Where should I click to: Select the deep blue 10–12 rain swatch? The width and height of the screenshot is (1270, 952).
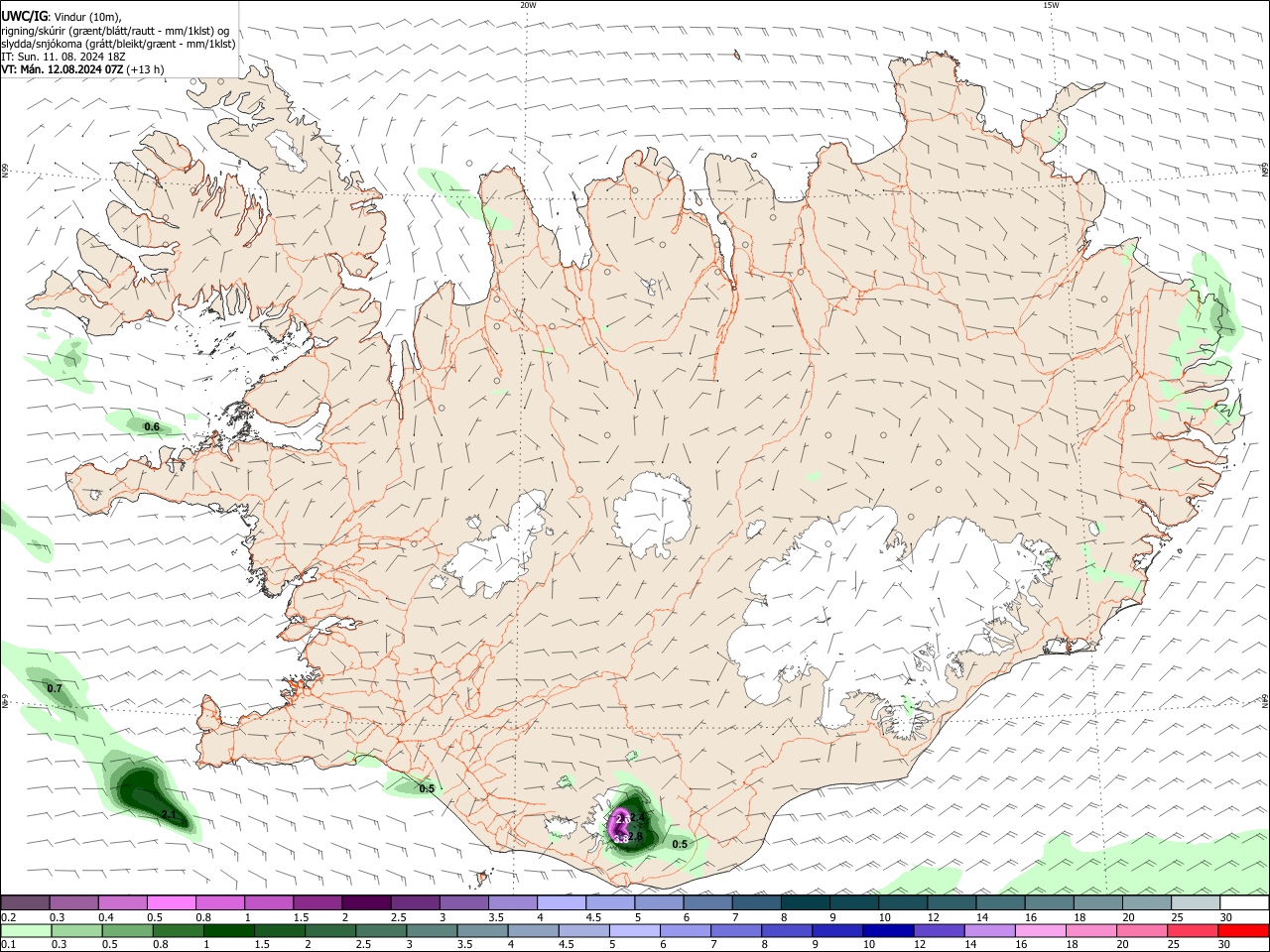pyautogui.click(x=886, y=930)
